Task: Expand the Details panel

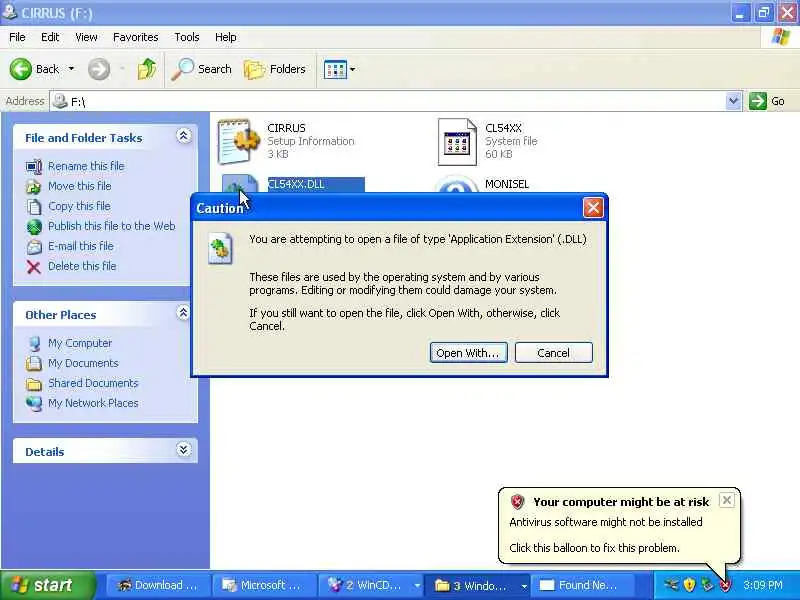Action: point(183,449)
